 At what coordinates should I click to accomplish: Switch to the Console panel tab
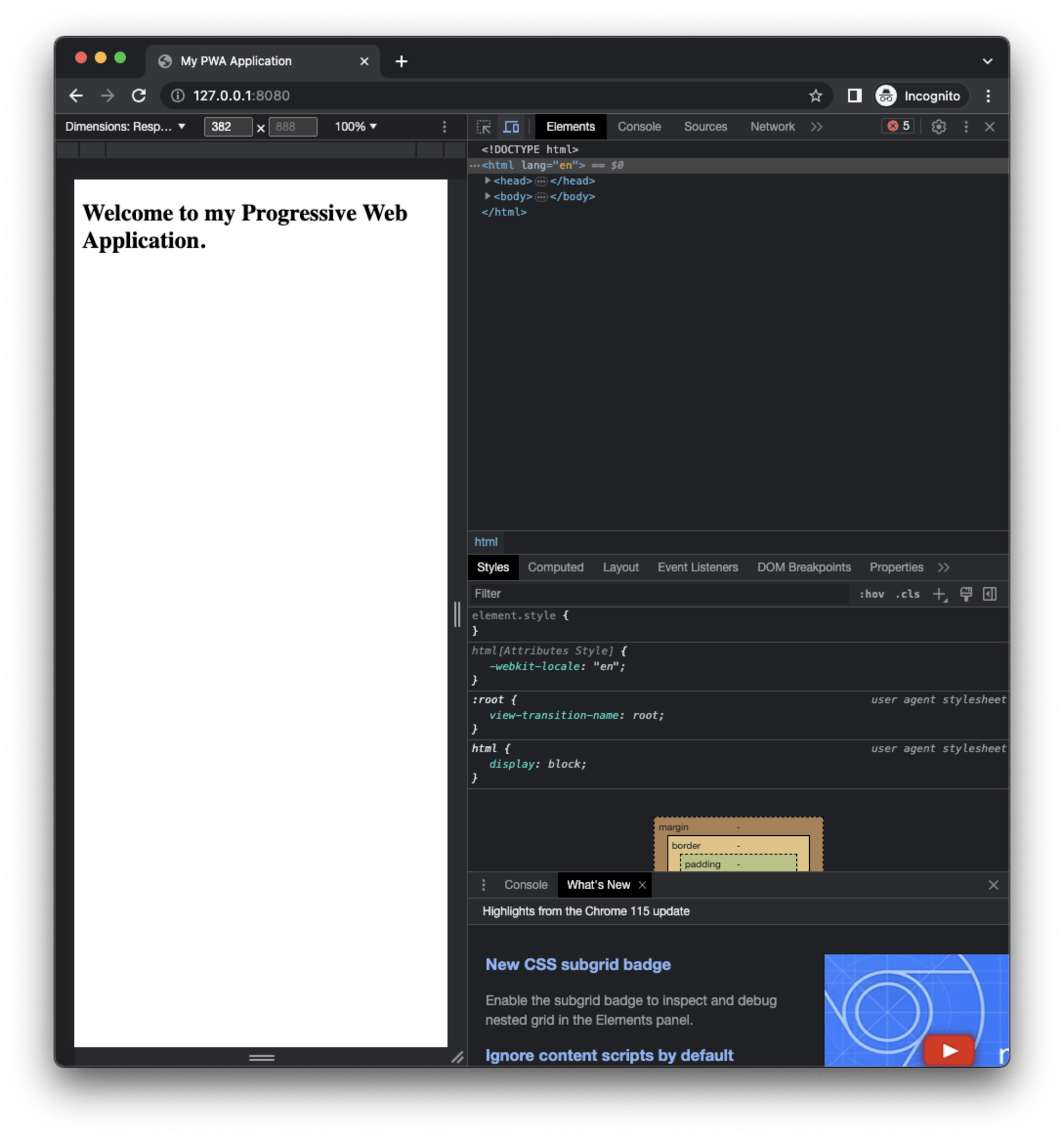click(x=639, y=127)
